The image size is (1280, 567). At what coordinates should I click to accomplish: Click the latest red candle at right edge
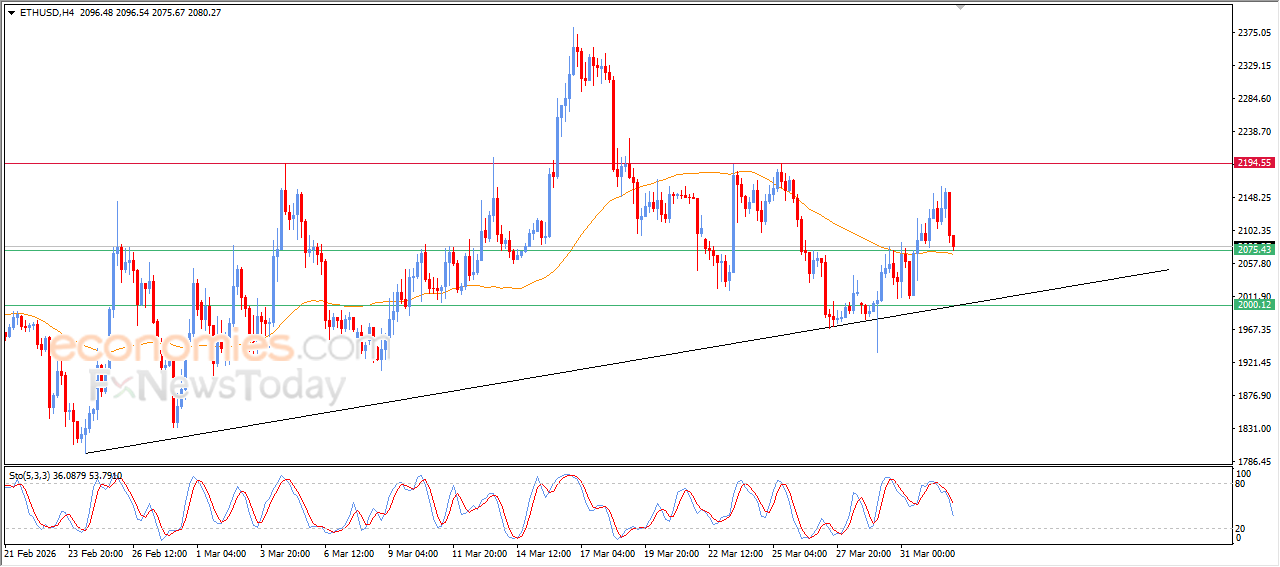coord(954,241)
